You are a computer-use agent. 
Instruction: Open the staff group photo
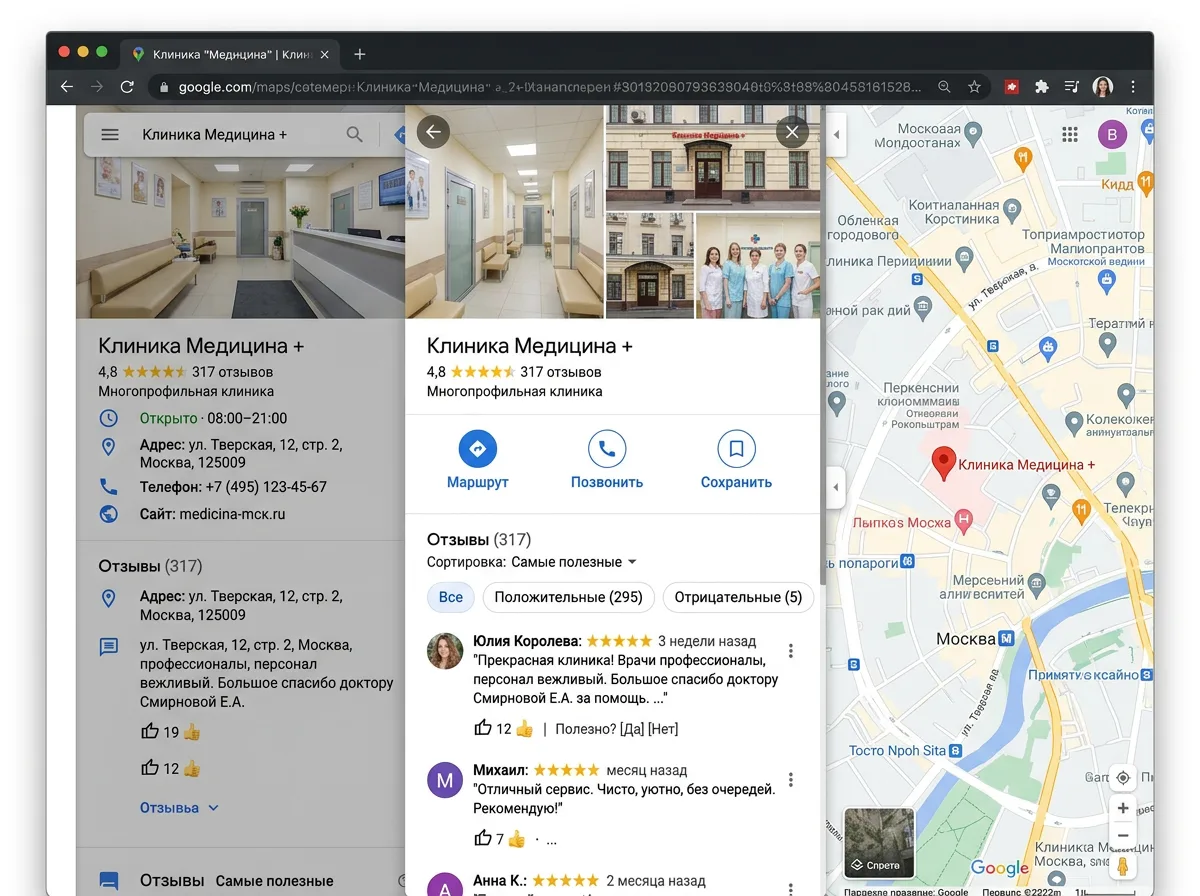pyautogui.click(x=758, y=265)
